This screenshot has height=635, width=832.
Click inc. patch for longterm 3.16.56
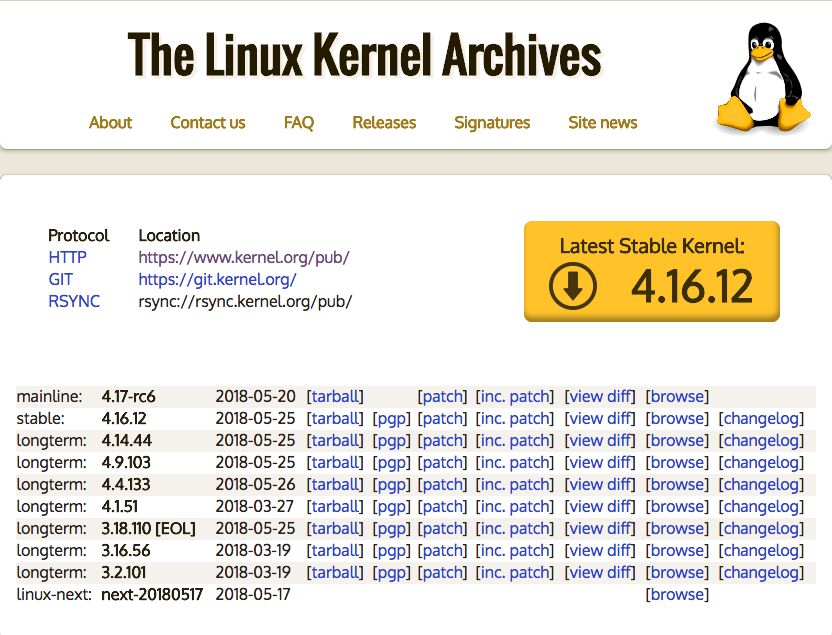[515, 550]
